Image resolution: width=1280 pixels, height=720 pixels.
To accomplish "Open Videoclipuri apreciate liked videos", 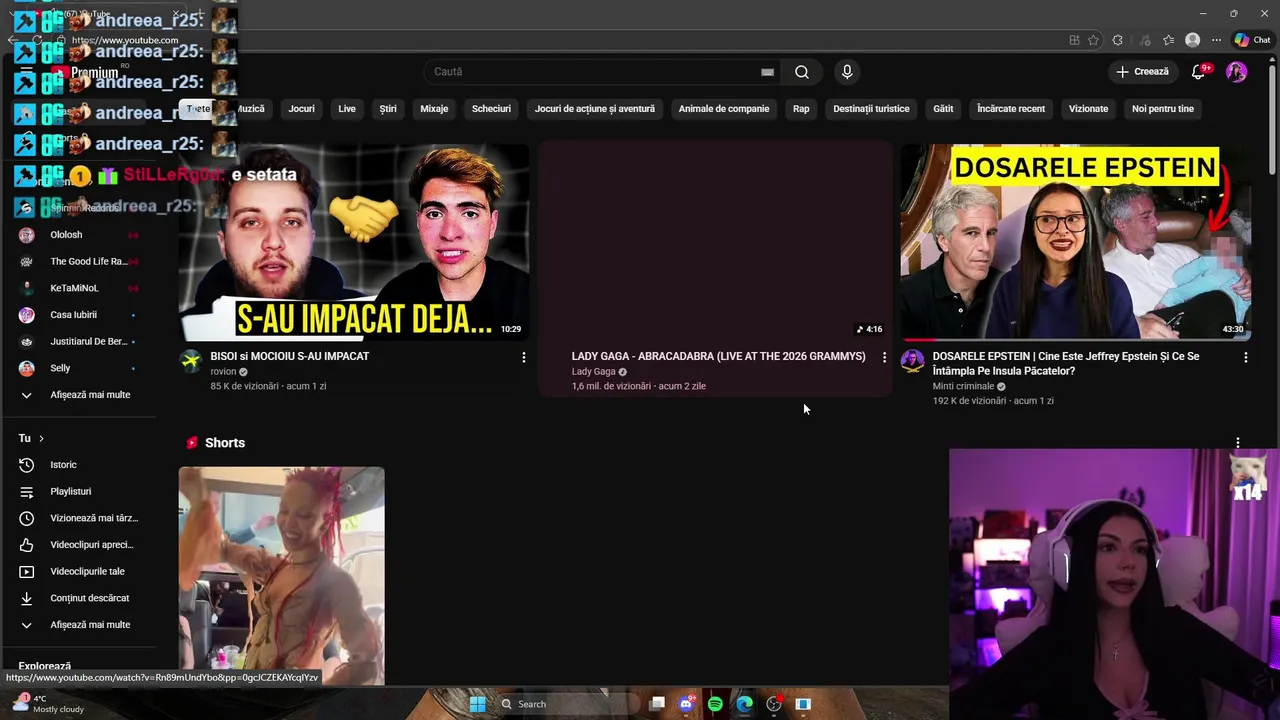I will (77, 545).
